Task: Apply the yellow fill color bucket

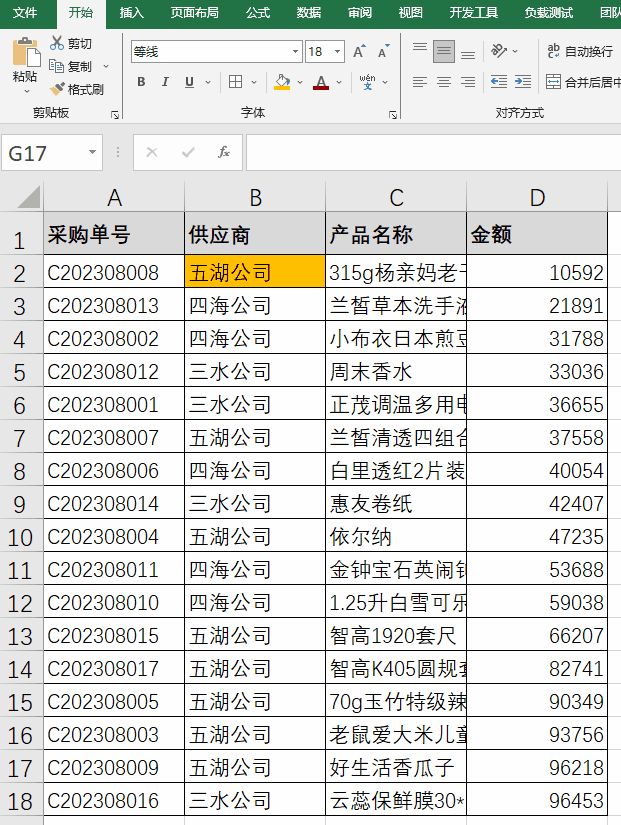Action: coord(282,82)
